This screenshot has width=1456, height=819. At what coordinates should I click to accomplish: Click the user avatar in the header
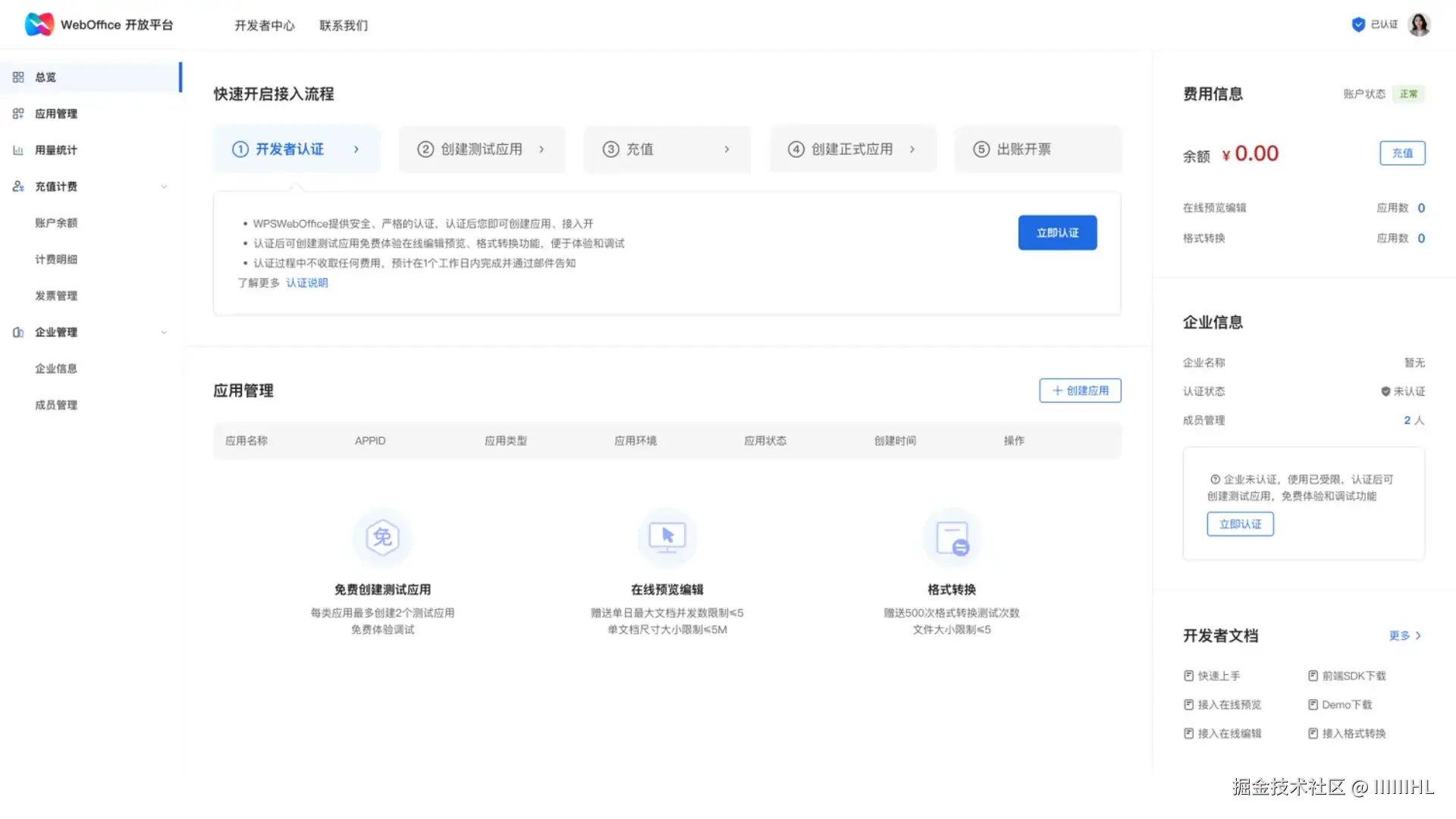[1419, 24]
